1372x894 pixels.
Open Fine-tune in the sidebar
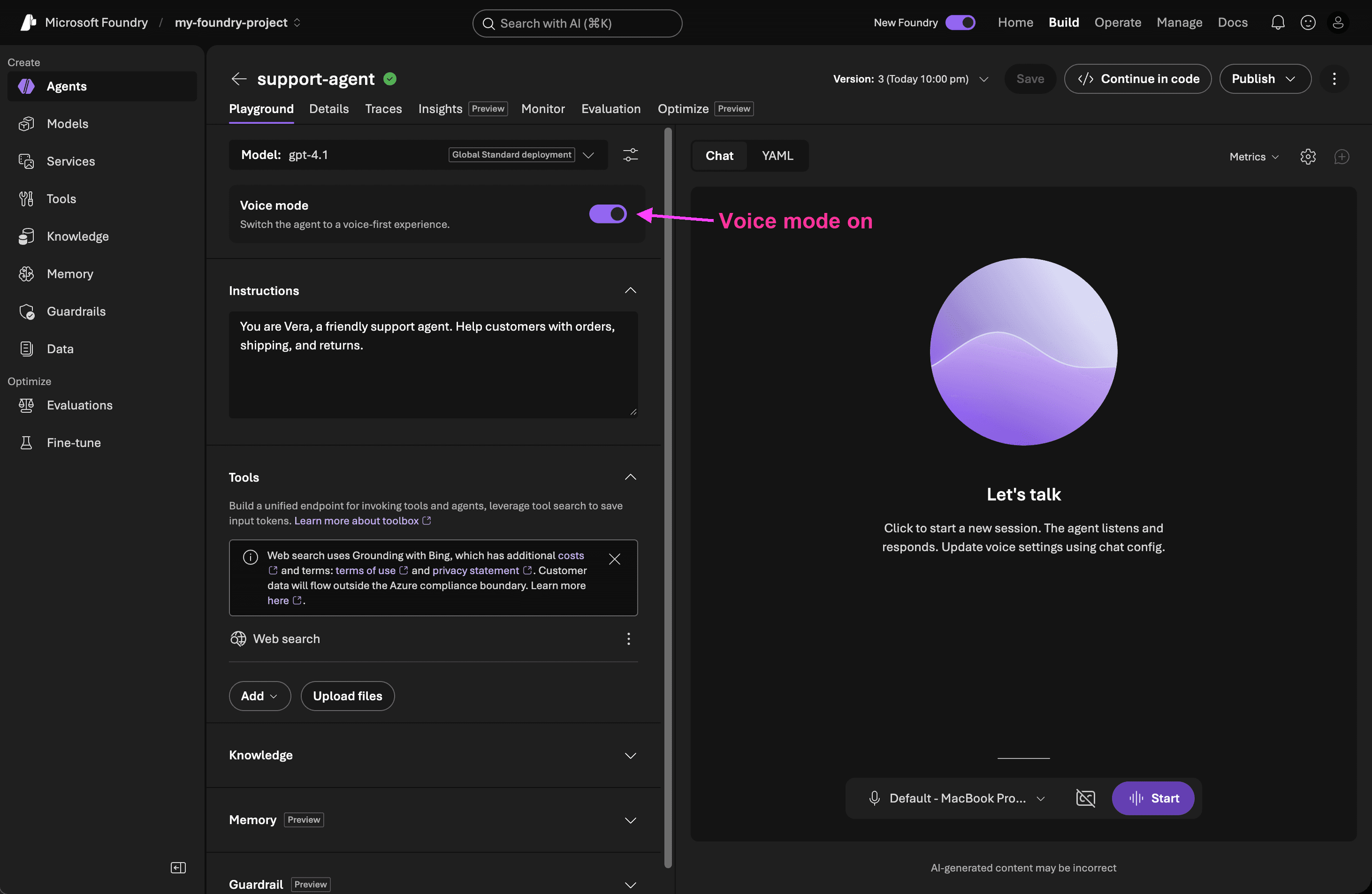(x=102, y=443)
